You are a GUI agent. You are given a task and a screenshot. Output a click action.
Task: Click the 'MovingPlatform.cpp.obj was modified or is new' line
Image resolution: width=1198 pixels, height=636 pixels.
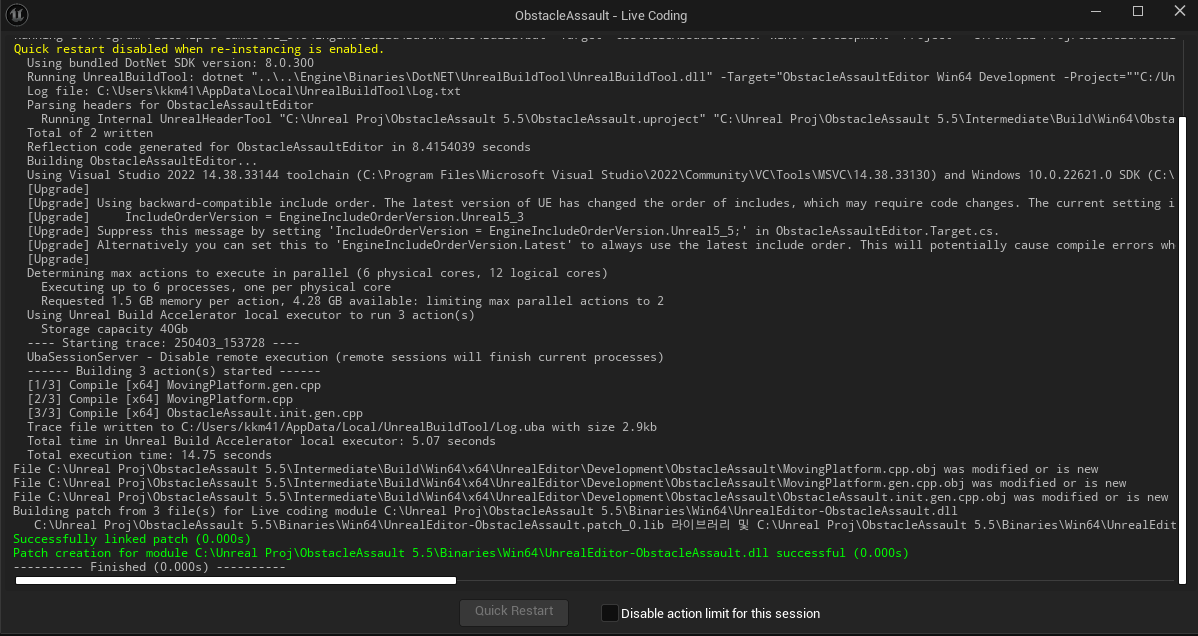point(555,469)
